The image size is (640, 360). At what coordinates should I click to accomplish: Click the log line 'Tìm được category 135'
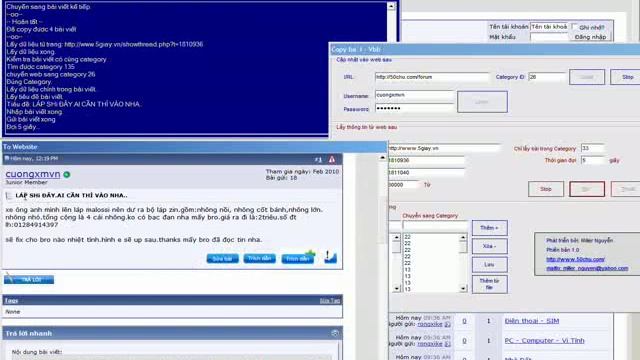(x=40, y=67)
